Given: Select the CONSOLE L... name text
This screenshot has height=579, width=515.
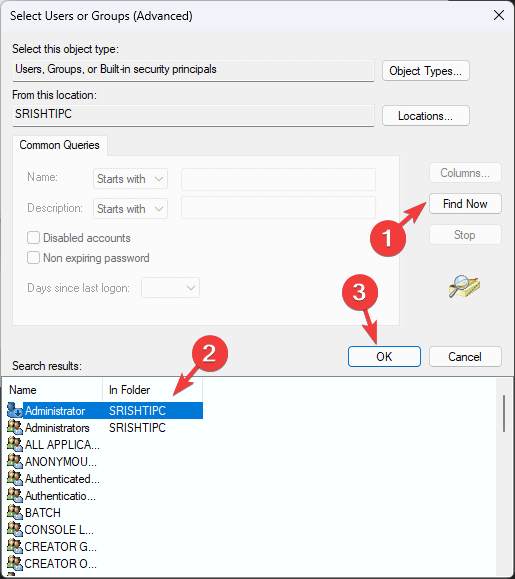Looking at the screenshot, I should coord(59,530).
